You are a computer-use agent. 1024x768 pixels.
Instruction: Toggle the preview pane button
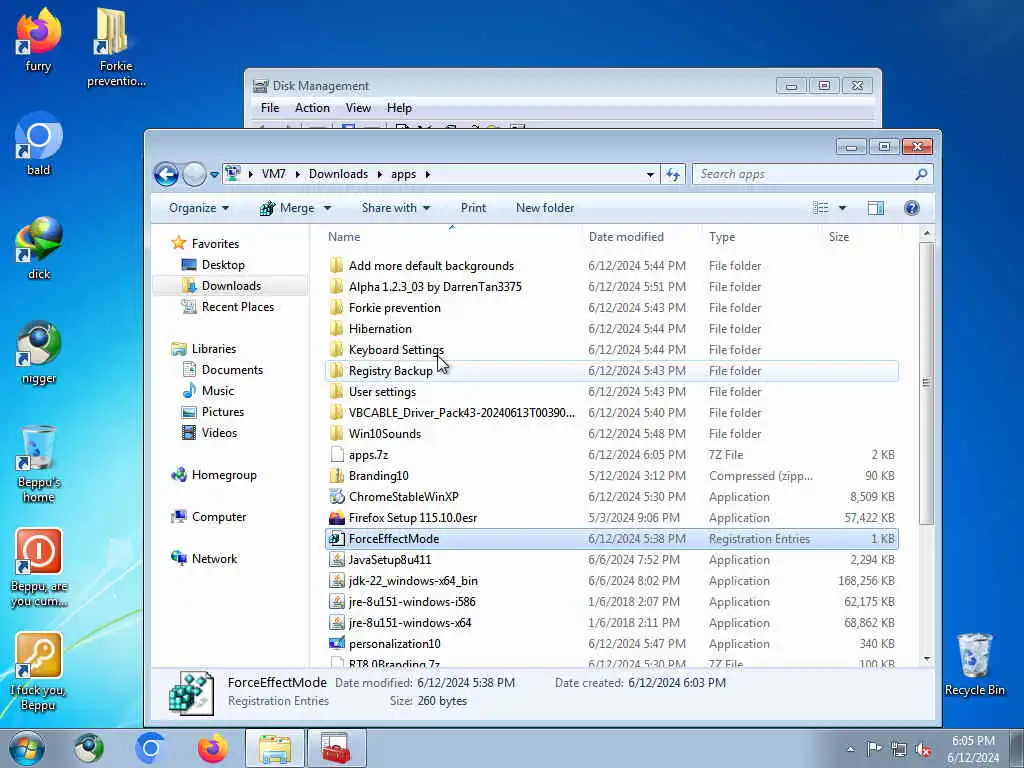(876, 208)
